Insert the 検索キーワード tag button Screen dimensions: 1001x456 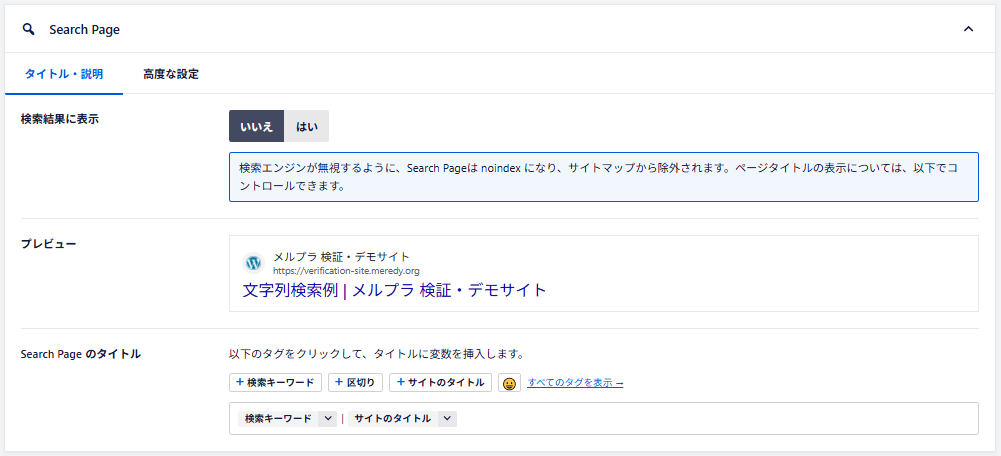[276, 383]
